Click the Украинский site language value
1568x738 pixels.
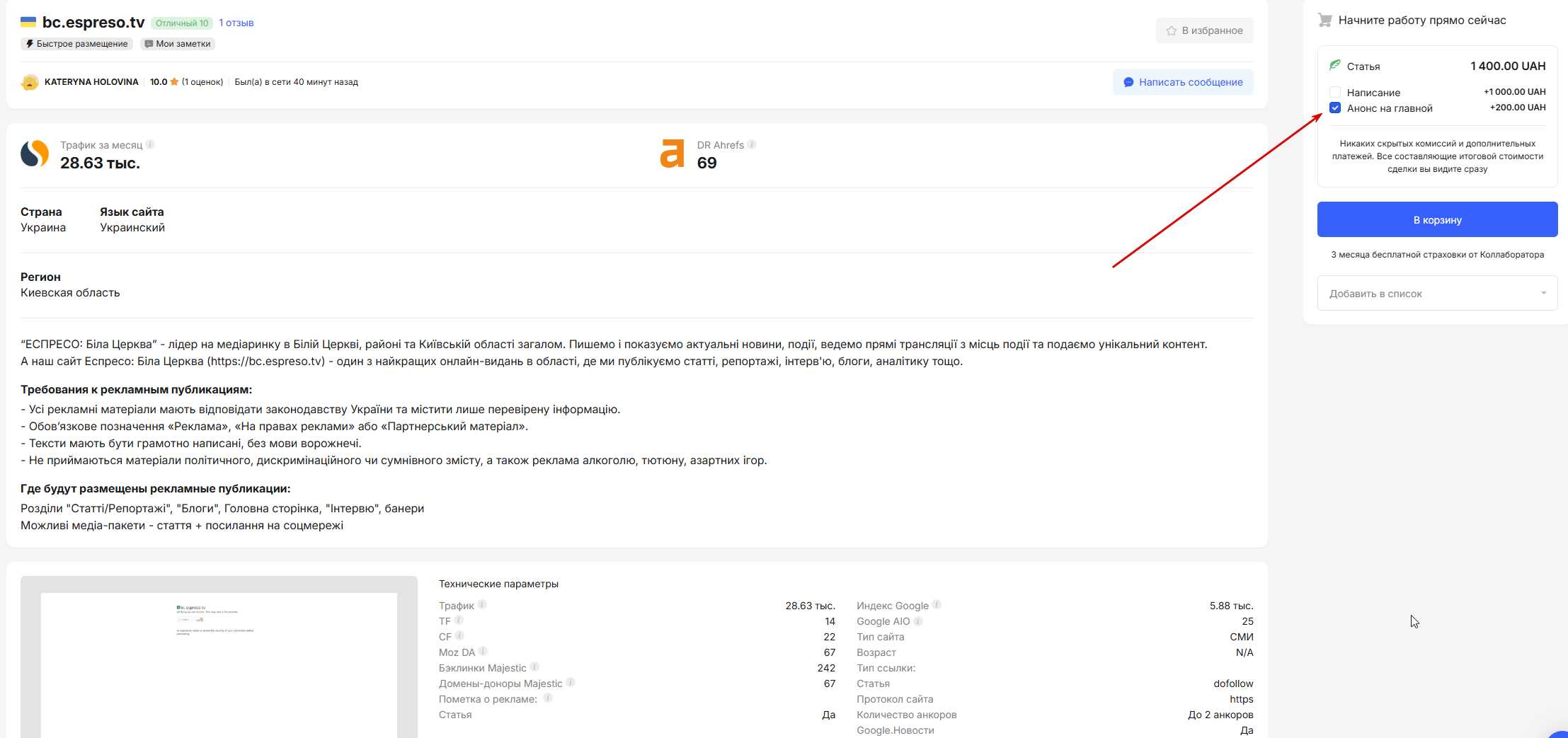tap(132, 228)
